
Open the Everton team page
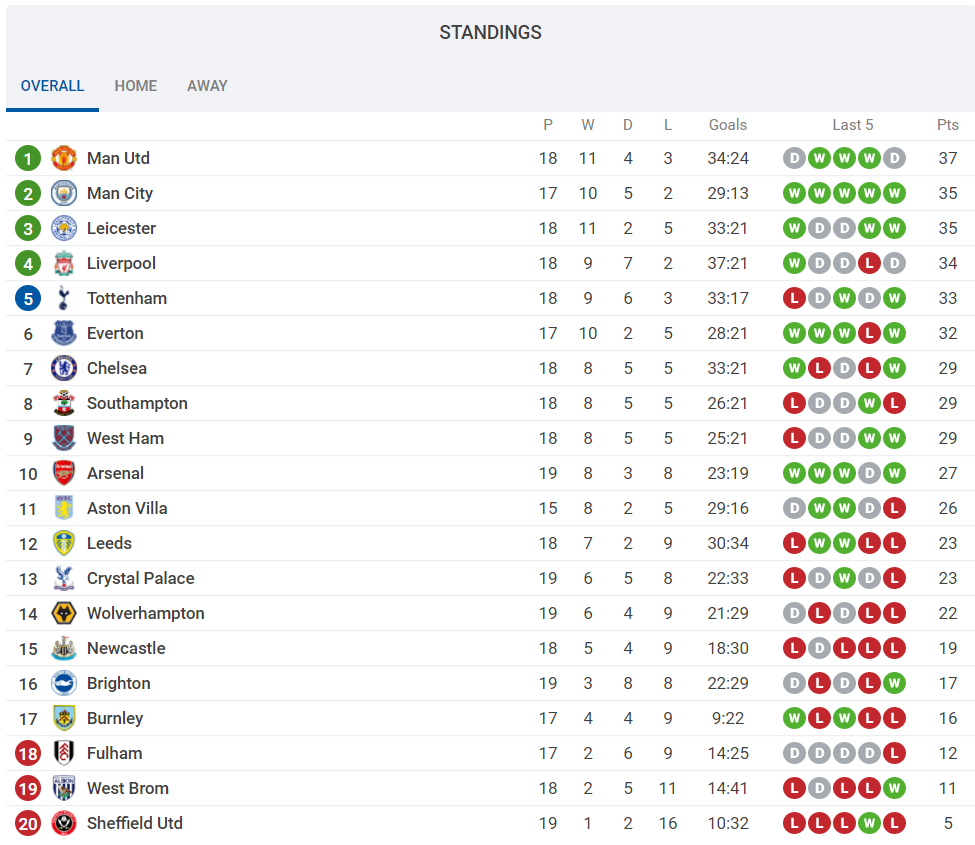[x=115, y=333]
